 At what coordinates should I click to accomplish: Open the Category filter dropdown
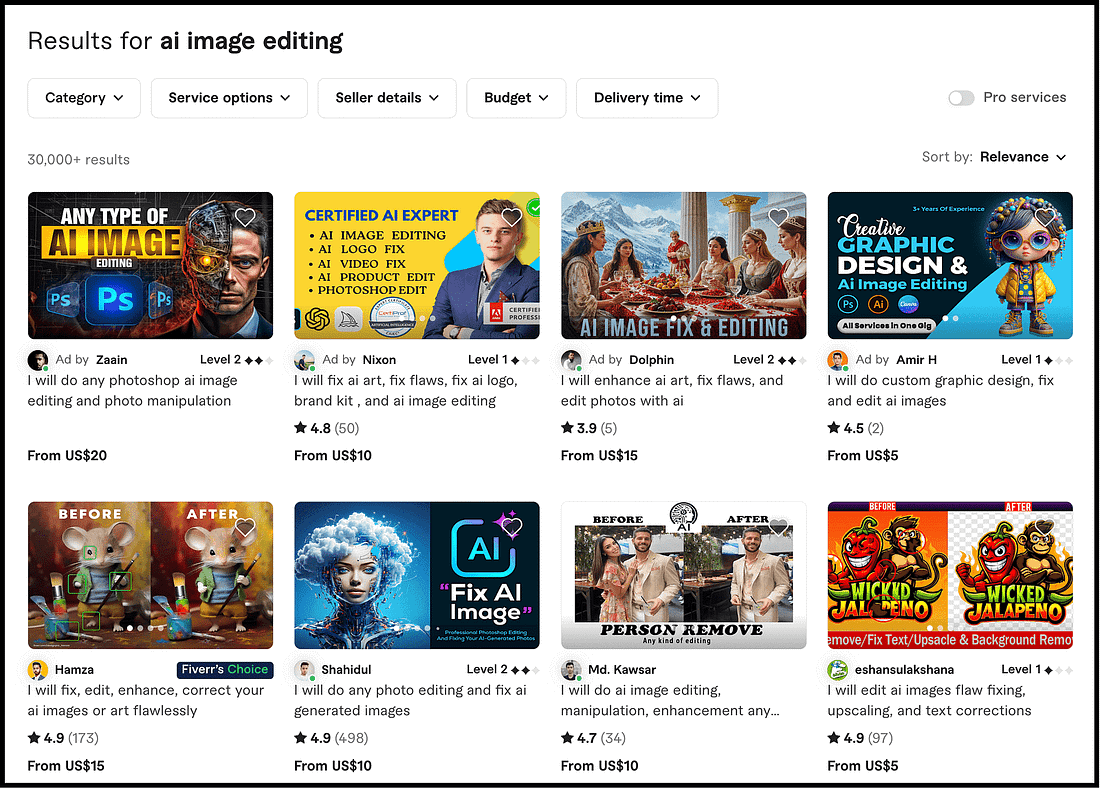coord(84,98)
